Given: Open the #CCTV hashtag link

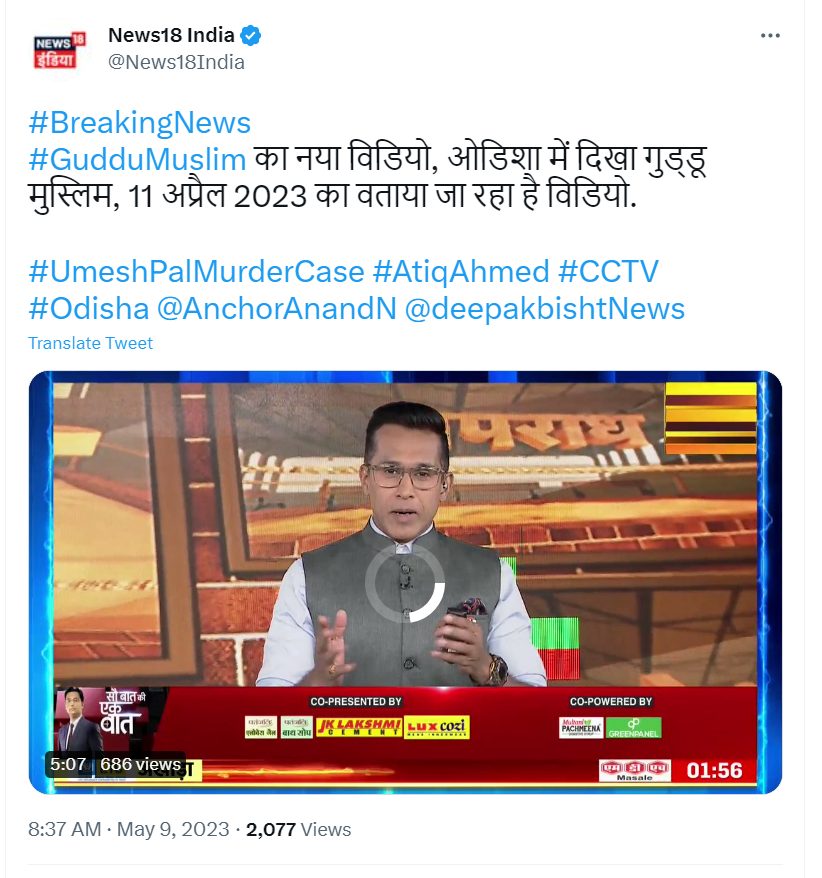Looking at the screenshot, I should tap(608, 272).
